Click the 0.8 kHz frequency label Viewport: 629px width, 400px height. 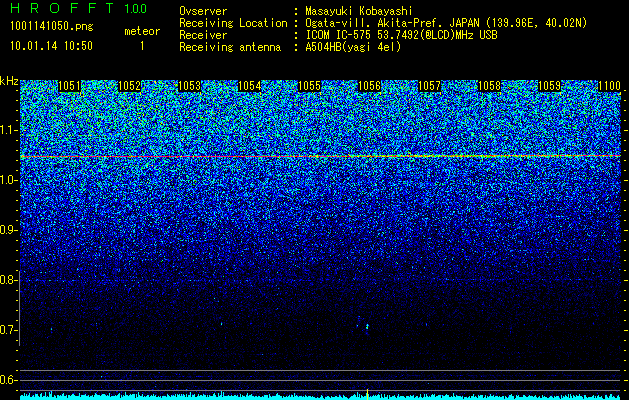point(9,280)
